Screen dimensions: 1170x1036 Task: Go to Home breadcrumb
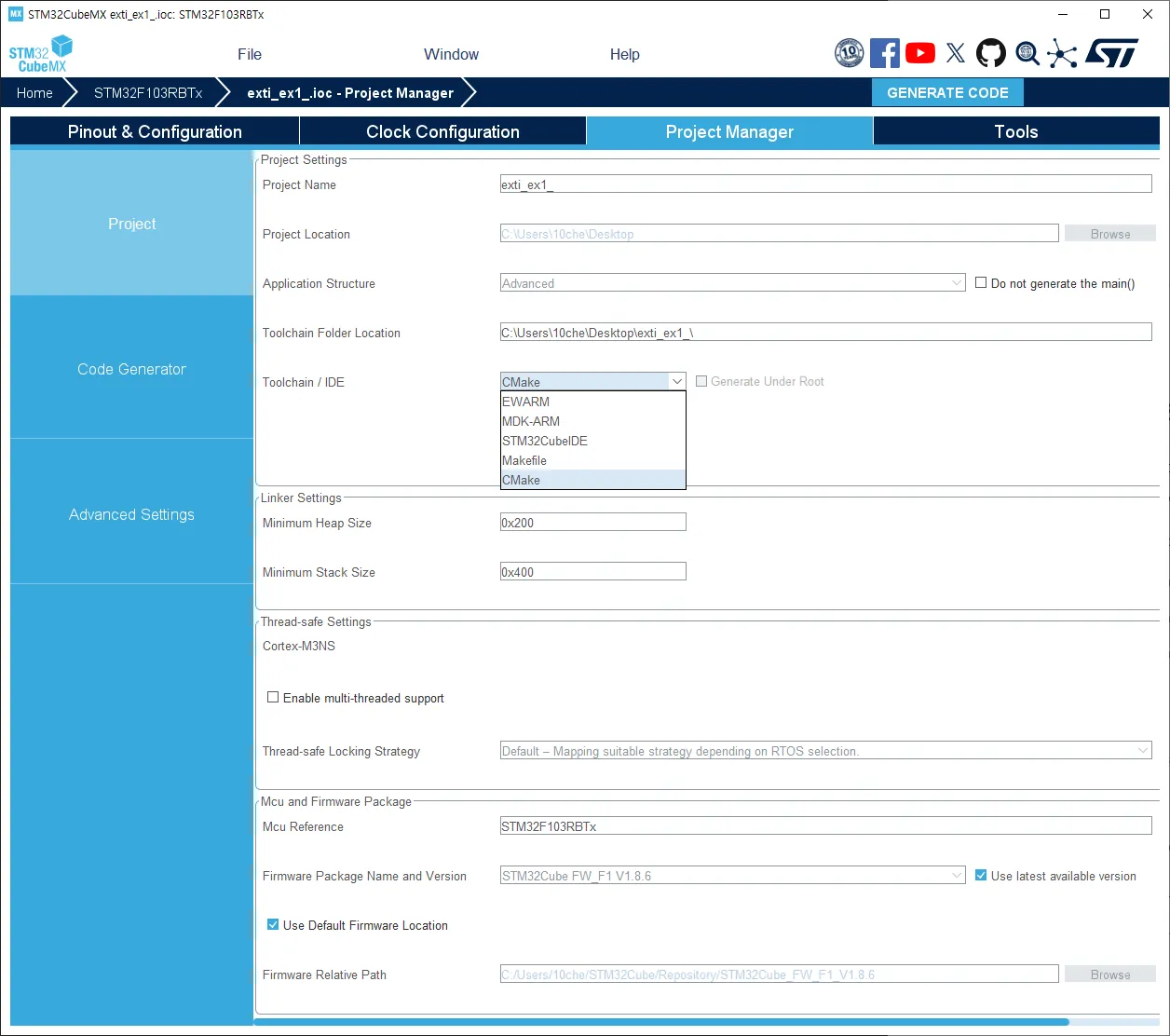34,92
